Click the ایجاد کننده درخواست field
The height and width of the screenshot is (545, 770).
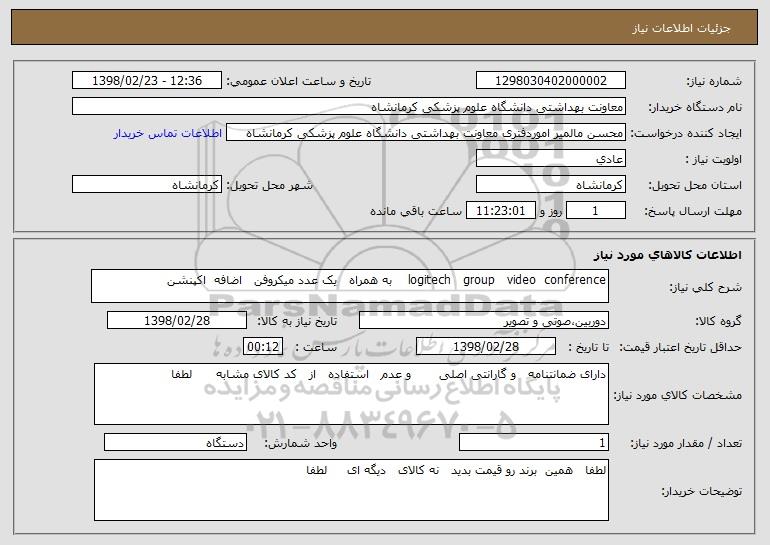[426, 132]
